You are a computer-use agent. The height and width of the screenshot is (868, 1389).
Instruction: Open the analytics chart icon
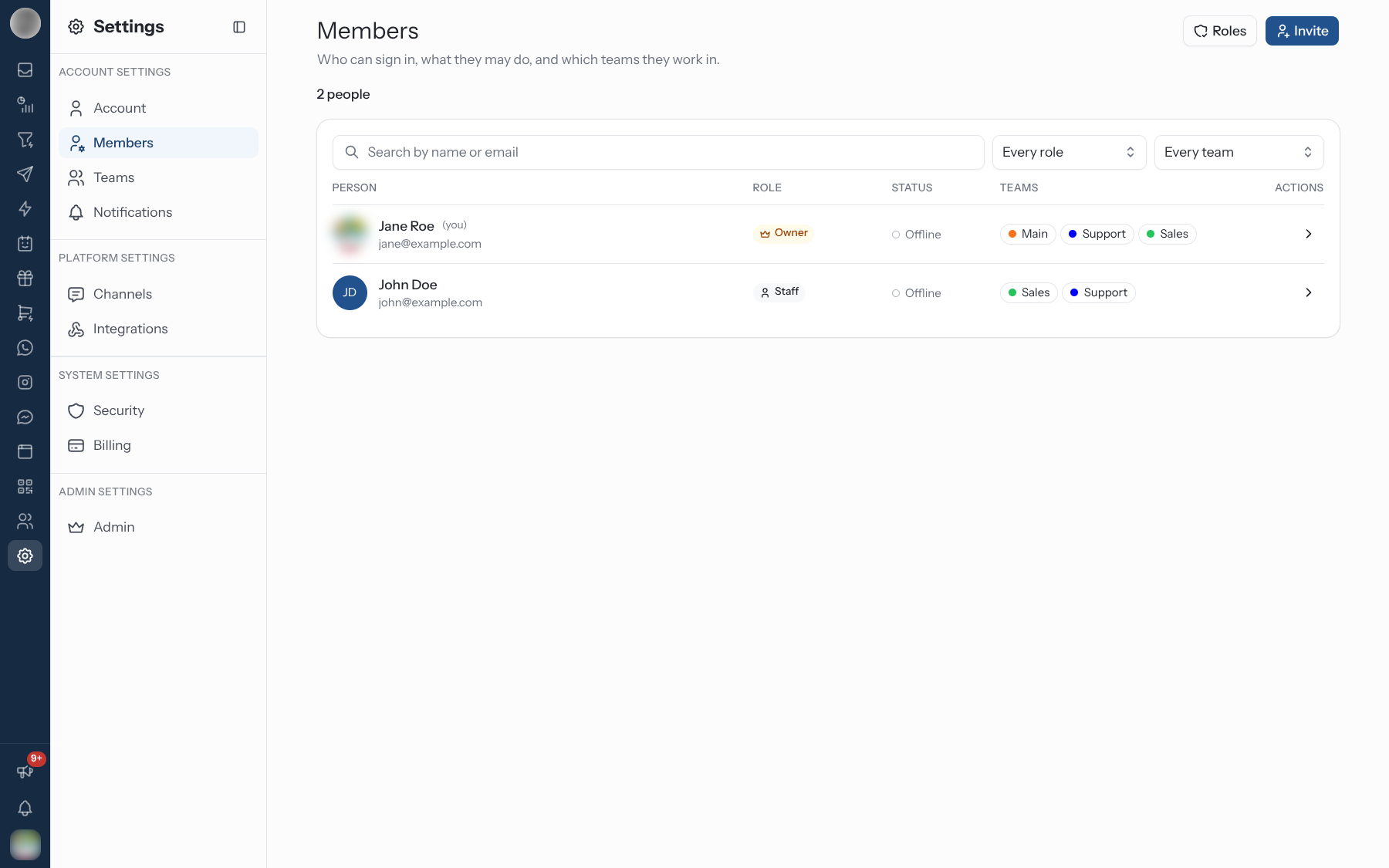click(25, 105)
